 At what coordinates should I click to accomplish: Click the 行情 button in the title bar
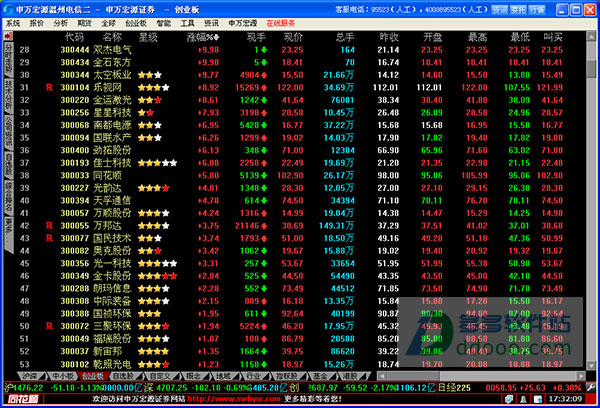(537, 10)
